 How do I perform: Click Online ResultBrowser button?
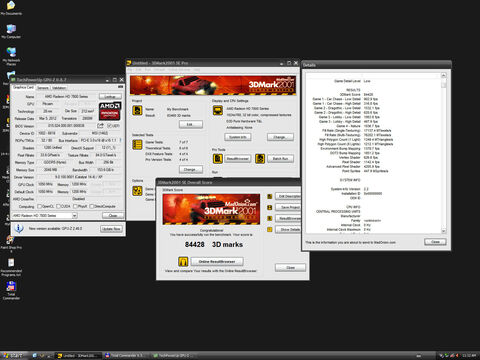tap(217, 261)
